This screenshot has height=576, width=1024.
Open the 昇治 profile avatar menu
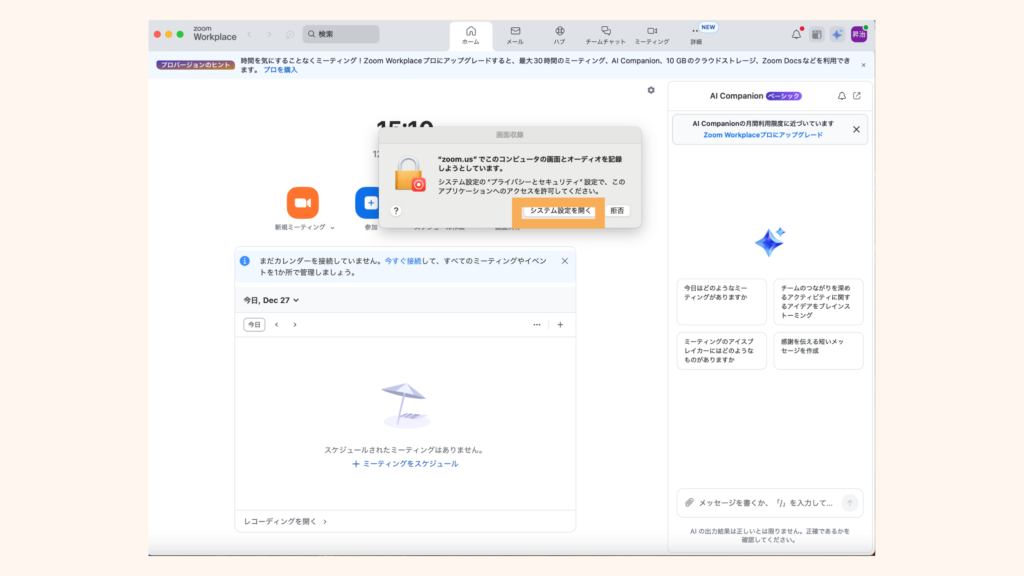point(858,33)
